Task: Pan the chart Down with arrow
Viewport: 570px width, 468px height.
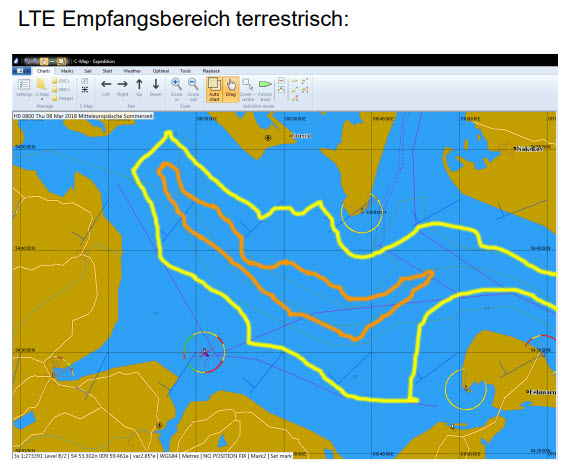Action: pyautogui.click(x=156, y=88)
